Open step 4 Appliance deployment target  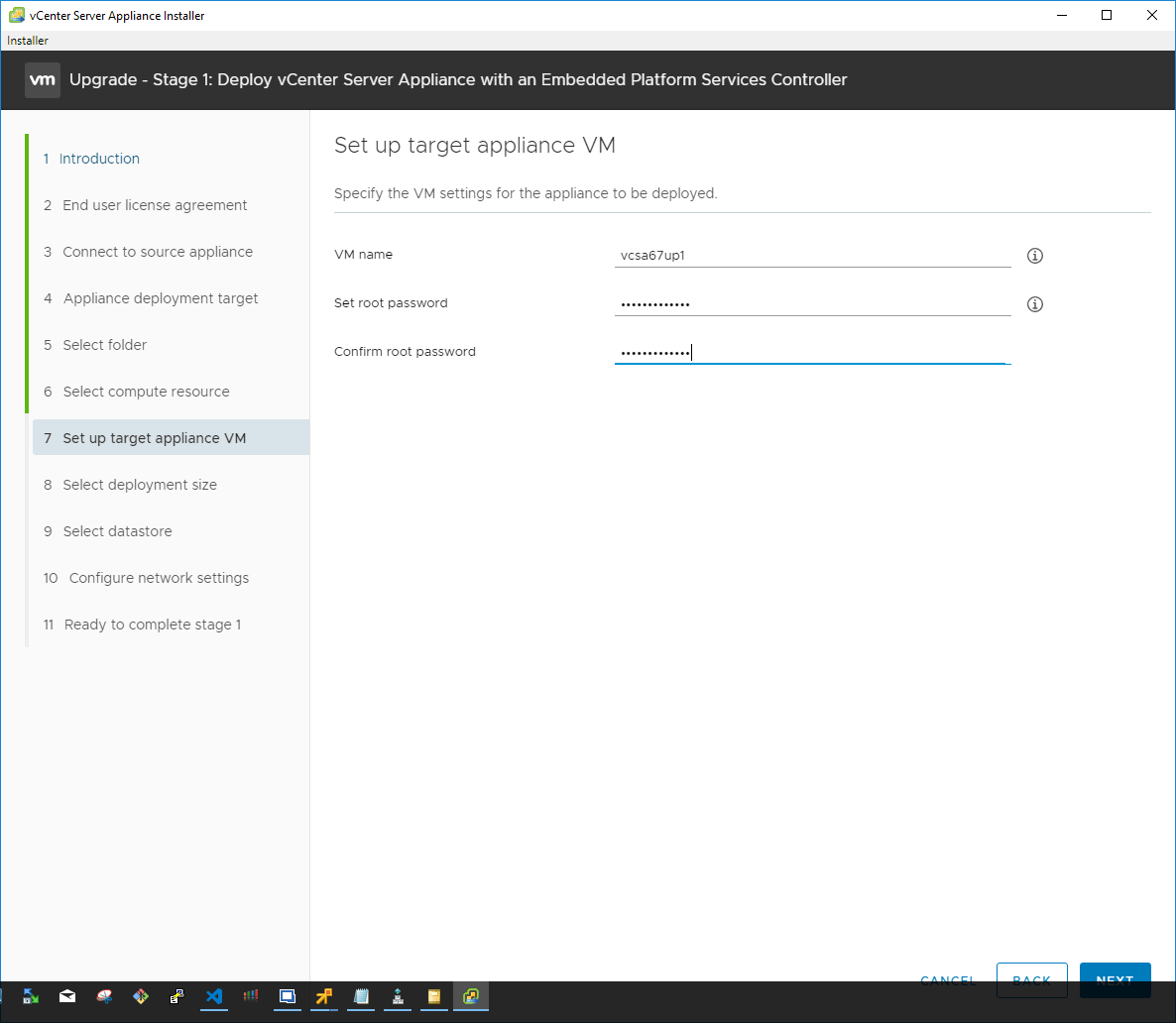click(151, 297)
